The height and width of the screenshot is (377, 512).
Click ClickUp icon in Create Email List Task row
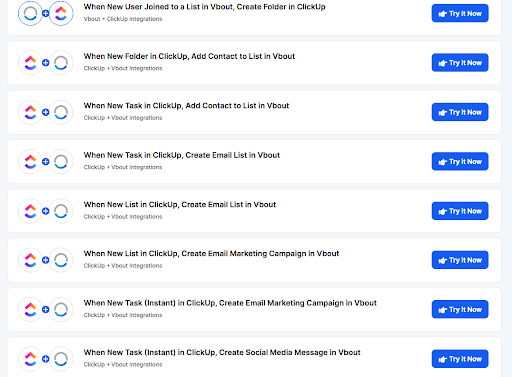30,162
